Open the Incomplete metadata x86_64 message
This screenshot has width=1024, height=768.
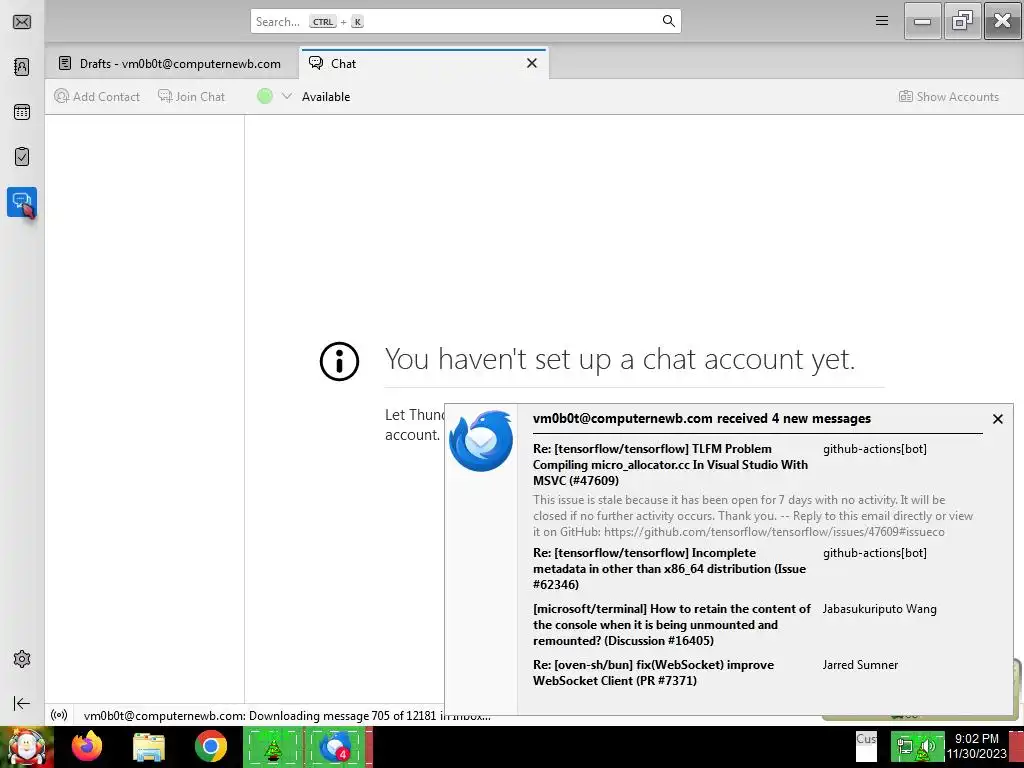tap(669, 568)
